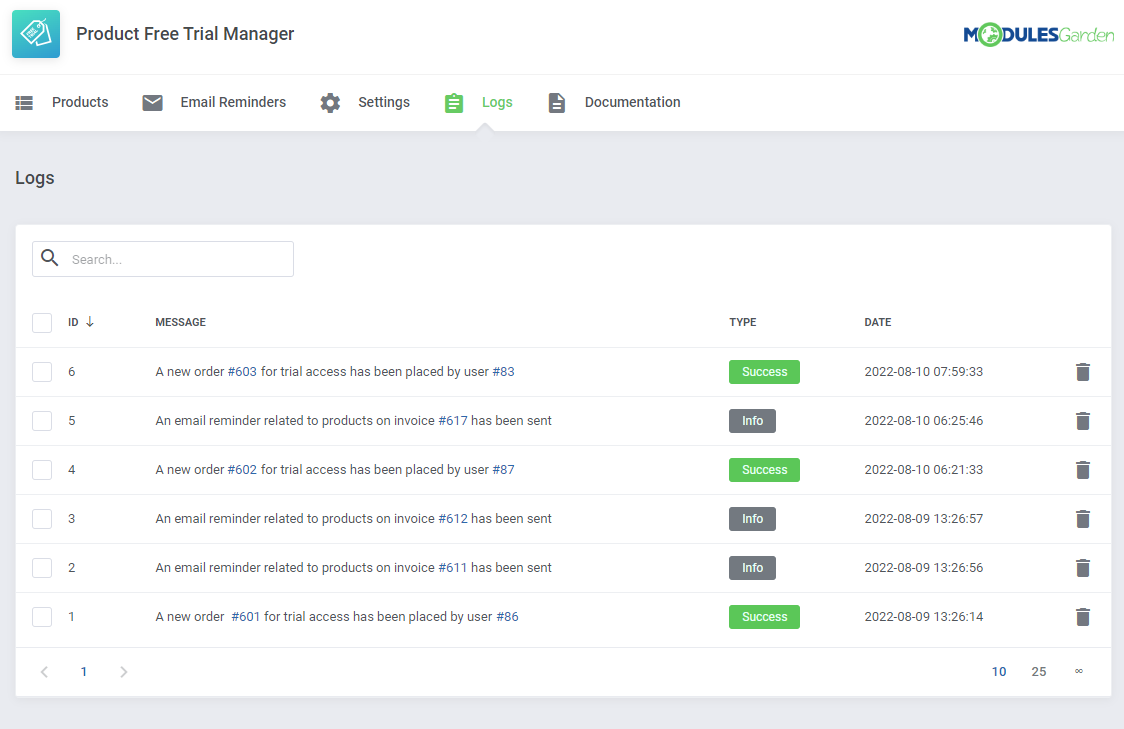Click the Documentation file icon
Viewport: 1124px width, 729px height.
point(556,103)
